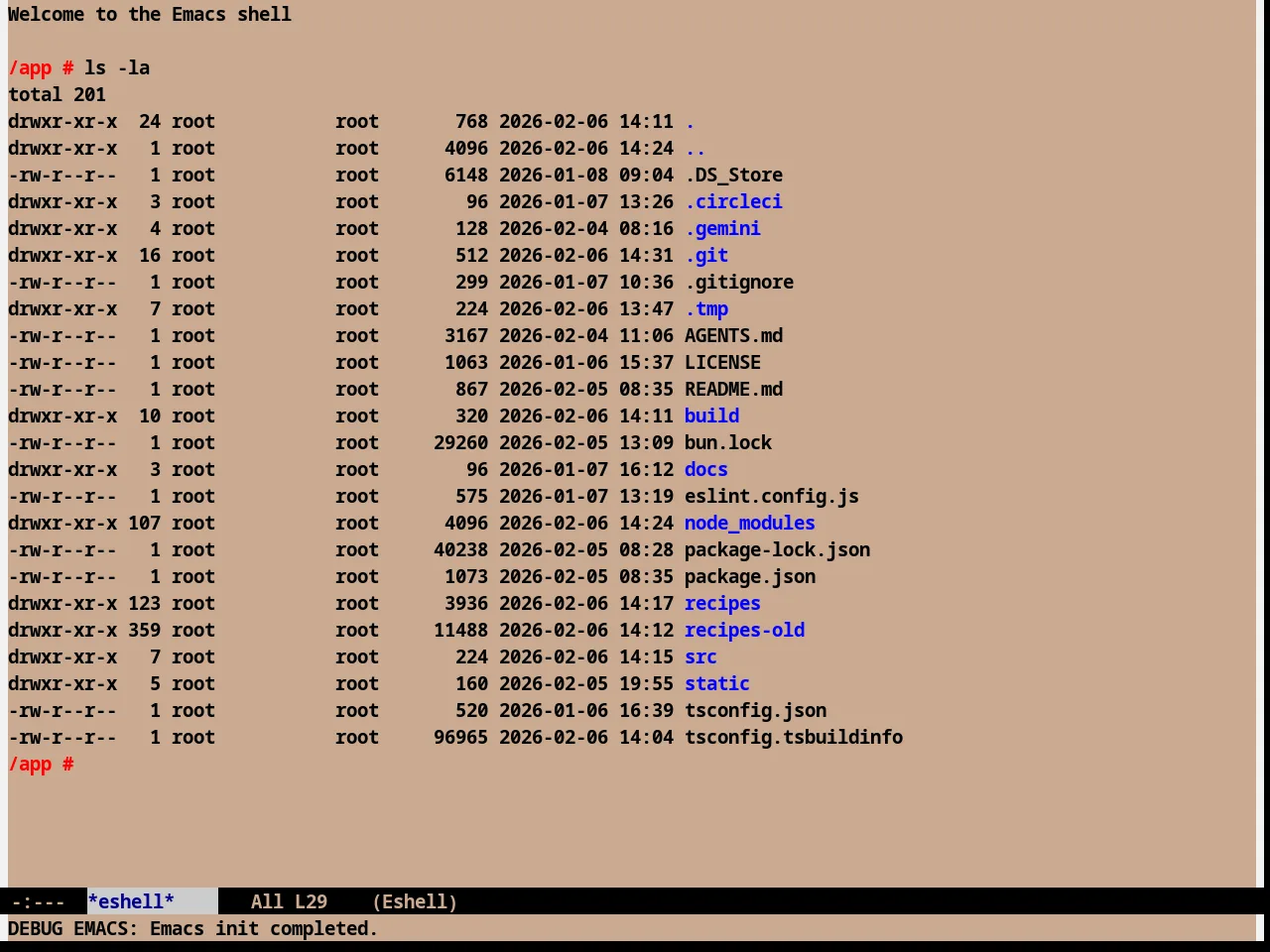Image resolution: width=1270 pixels, height=952 pixels.
Task: Click the timestamp 14:31 on .git row
Action: point(646,256)
